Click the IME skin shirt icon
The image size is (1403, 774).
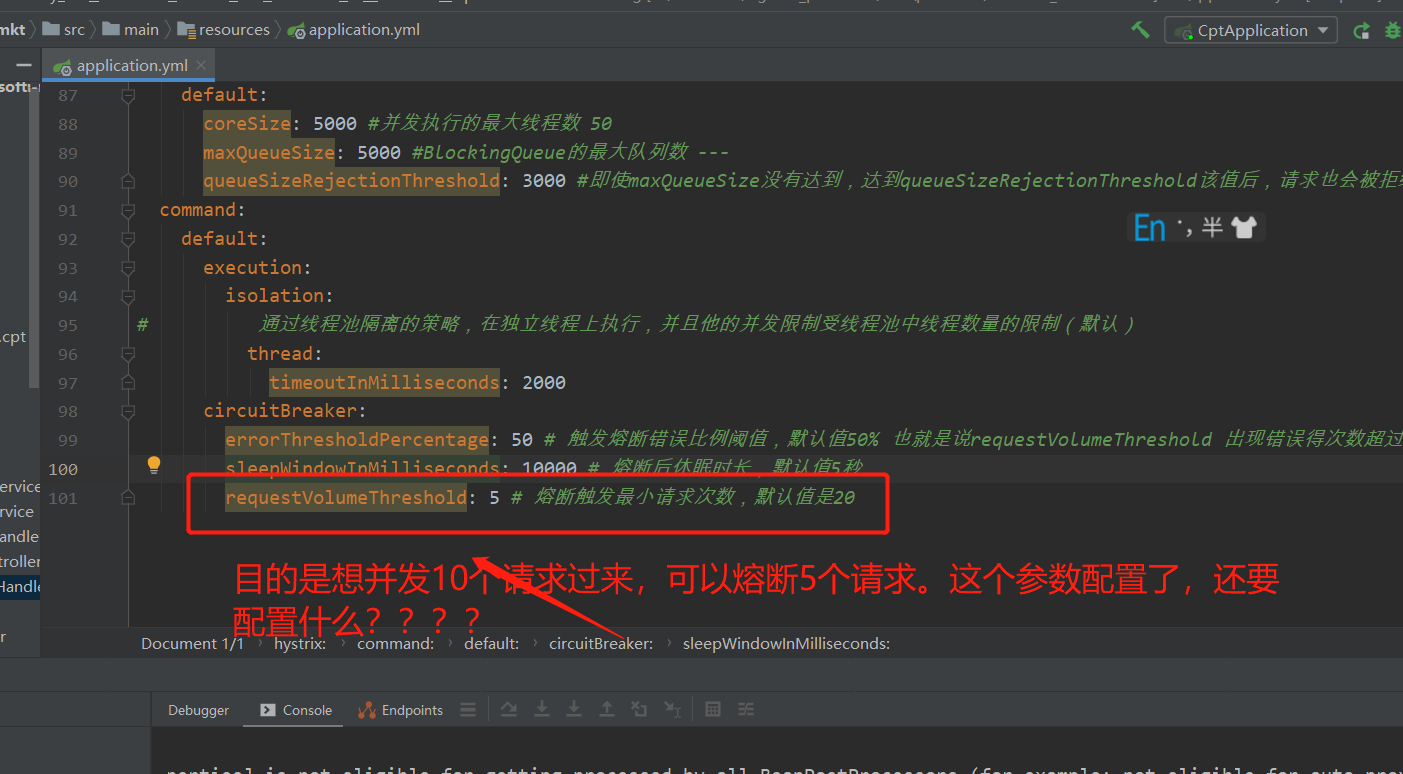click(1243, 228)
